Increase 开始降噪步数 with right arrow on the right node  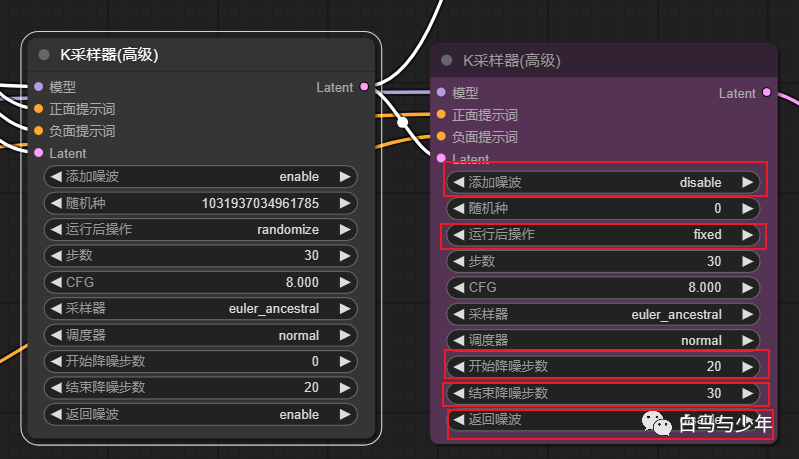click(746, 366)
